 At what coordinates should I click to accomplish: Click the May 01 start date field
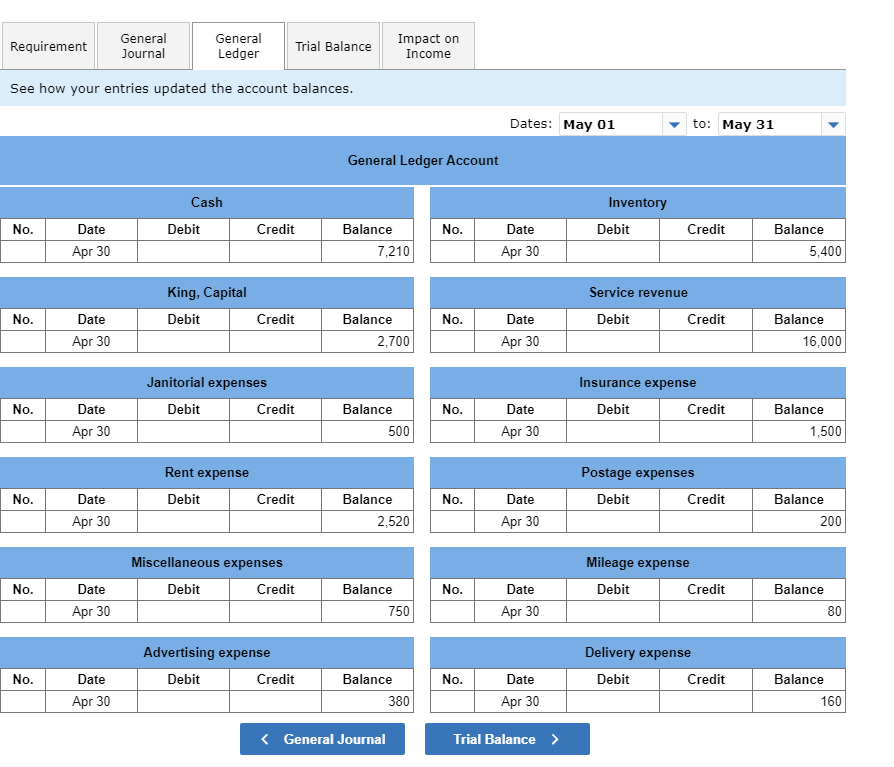pos(611,124)
